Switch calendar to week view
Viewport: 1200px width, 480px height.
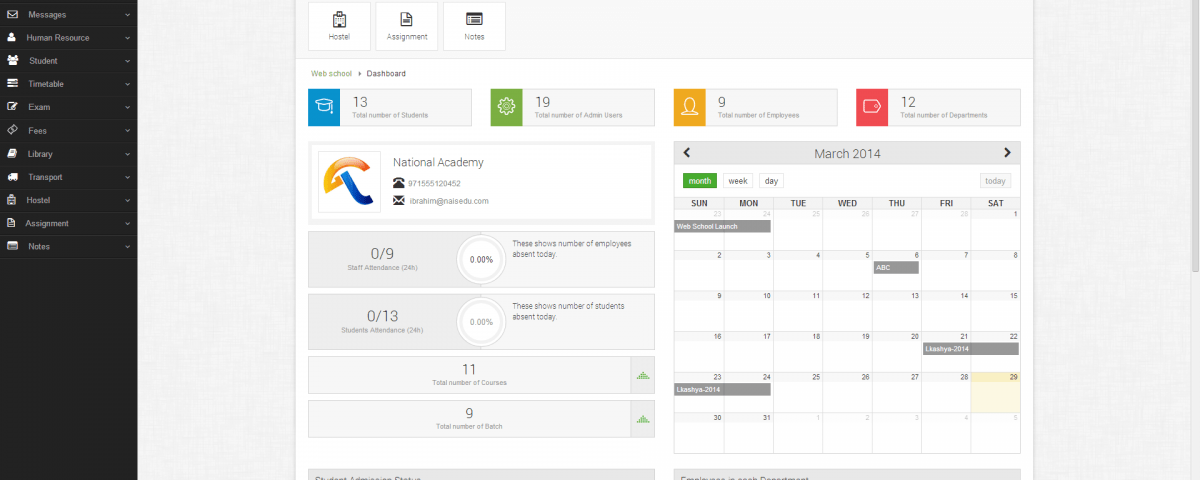(x=738, y=181)
